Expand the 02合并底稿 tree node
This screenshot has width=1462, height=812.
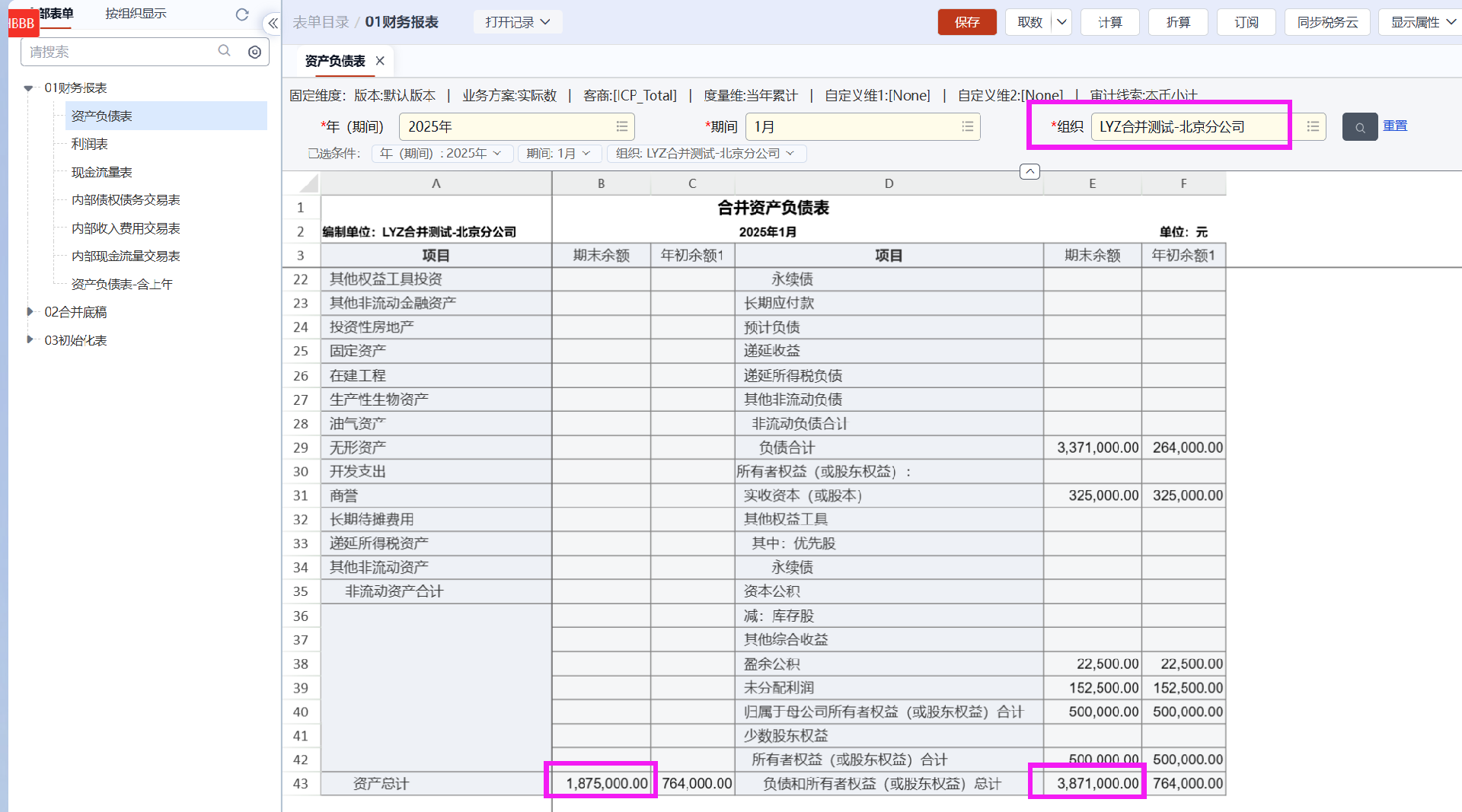coord(30,311)
